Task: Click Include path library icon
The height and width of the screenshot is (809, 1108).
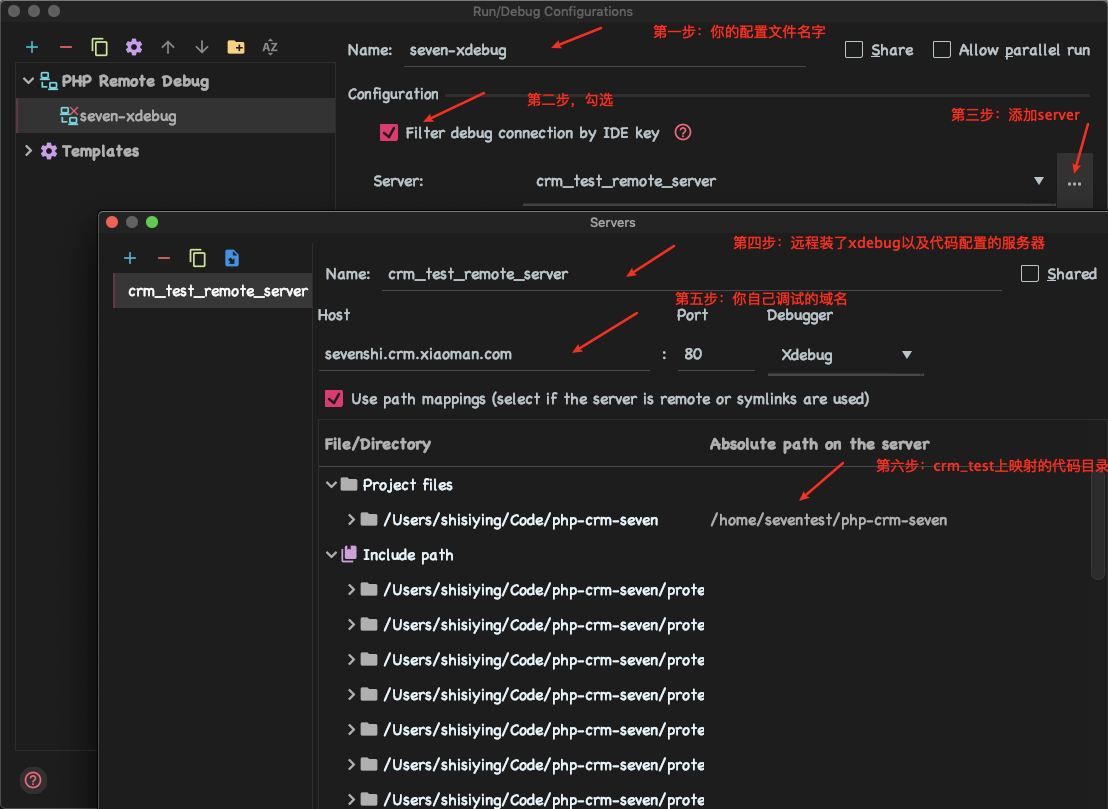Action: point(348,555)
